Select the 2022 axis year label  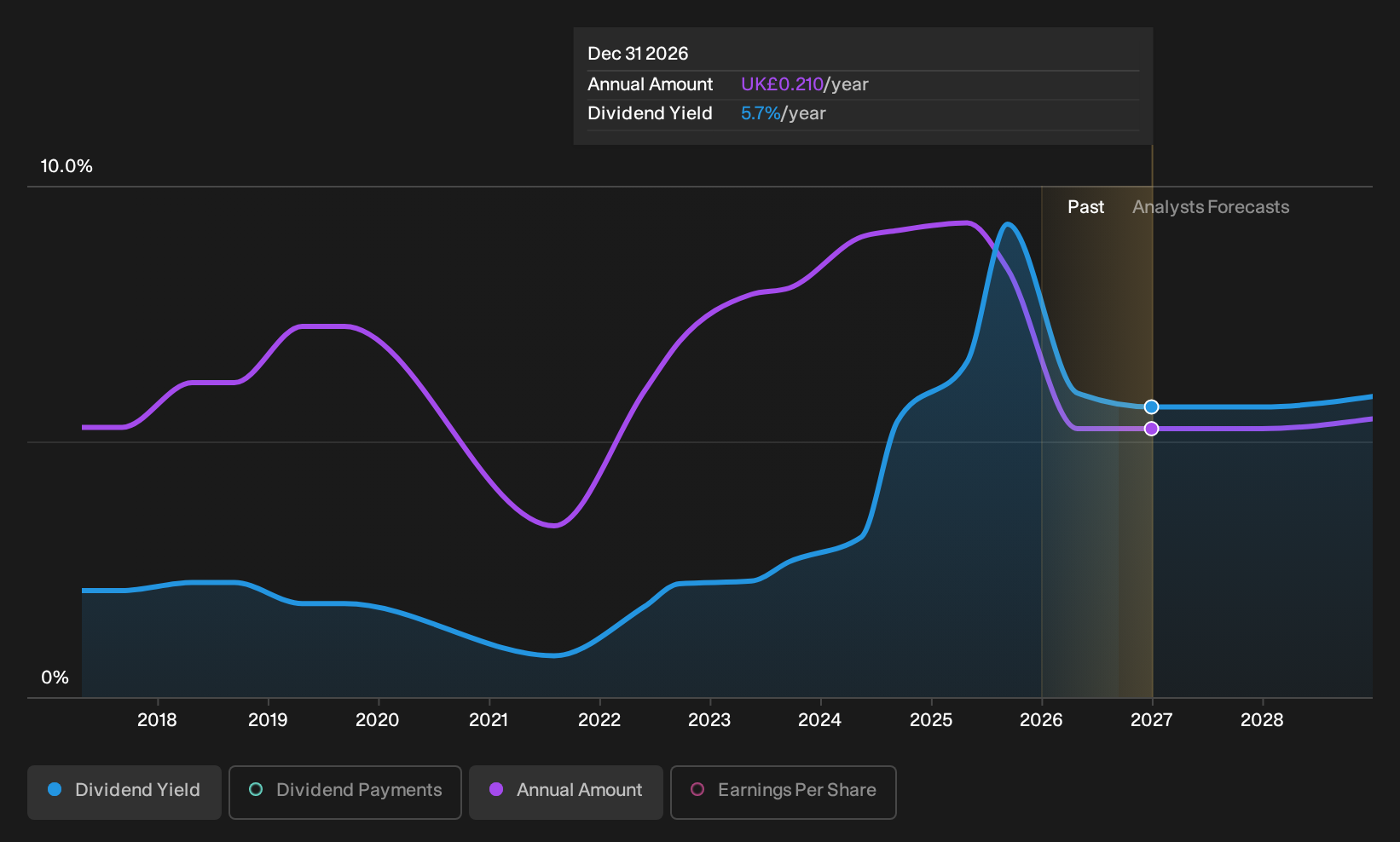coord(599,720)
